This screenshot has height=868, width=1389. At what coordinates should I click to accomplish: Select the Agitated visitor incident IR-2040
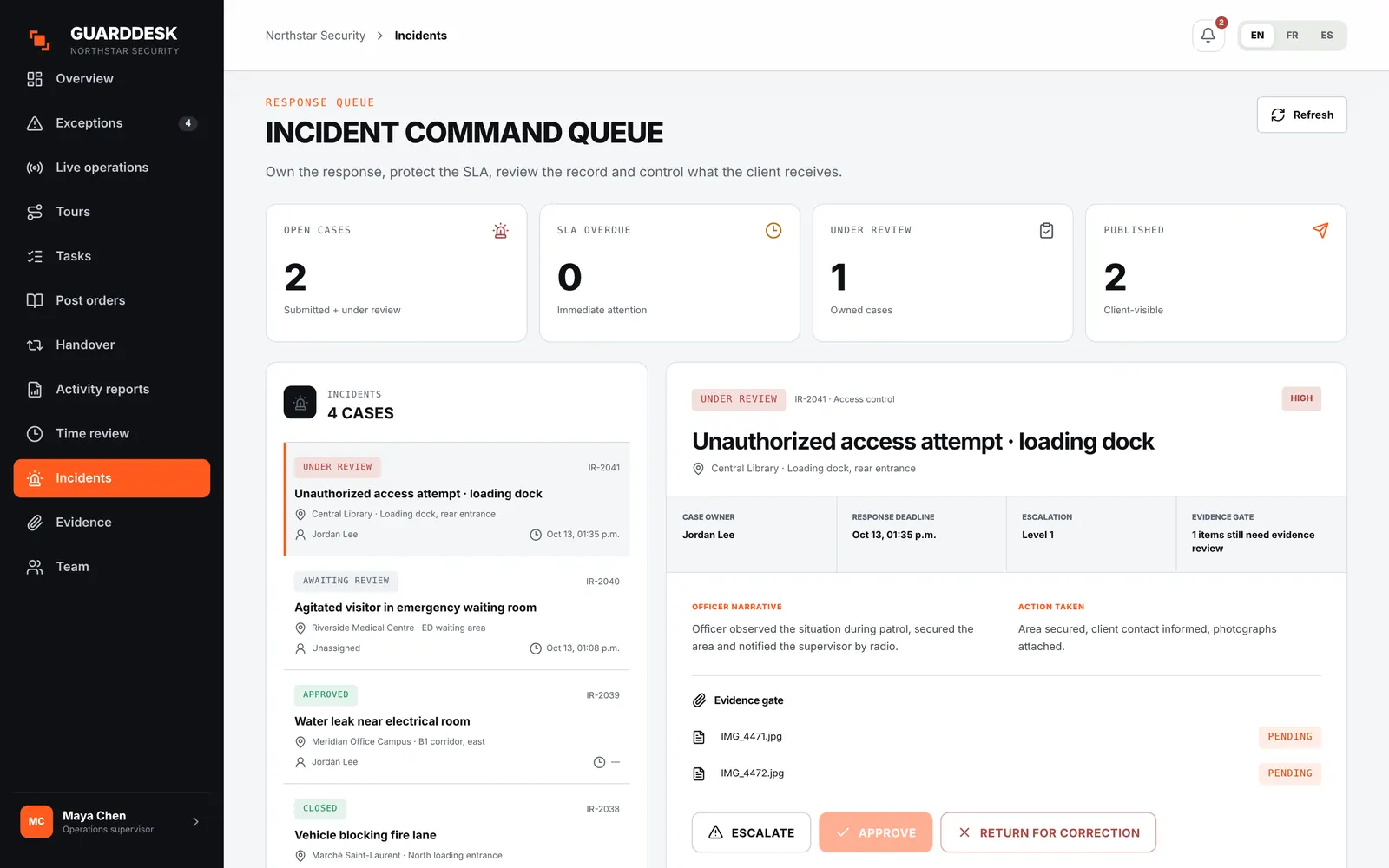(x=457, y=614)
